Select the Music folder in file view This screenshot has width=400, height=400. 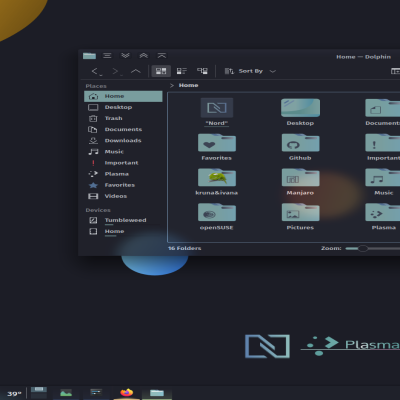pyautogui.click(x=383, y=177)
